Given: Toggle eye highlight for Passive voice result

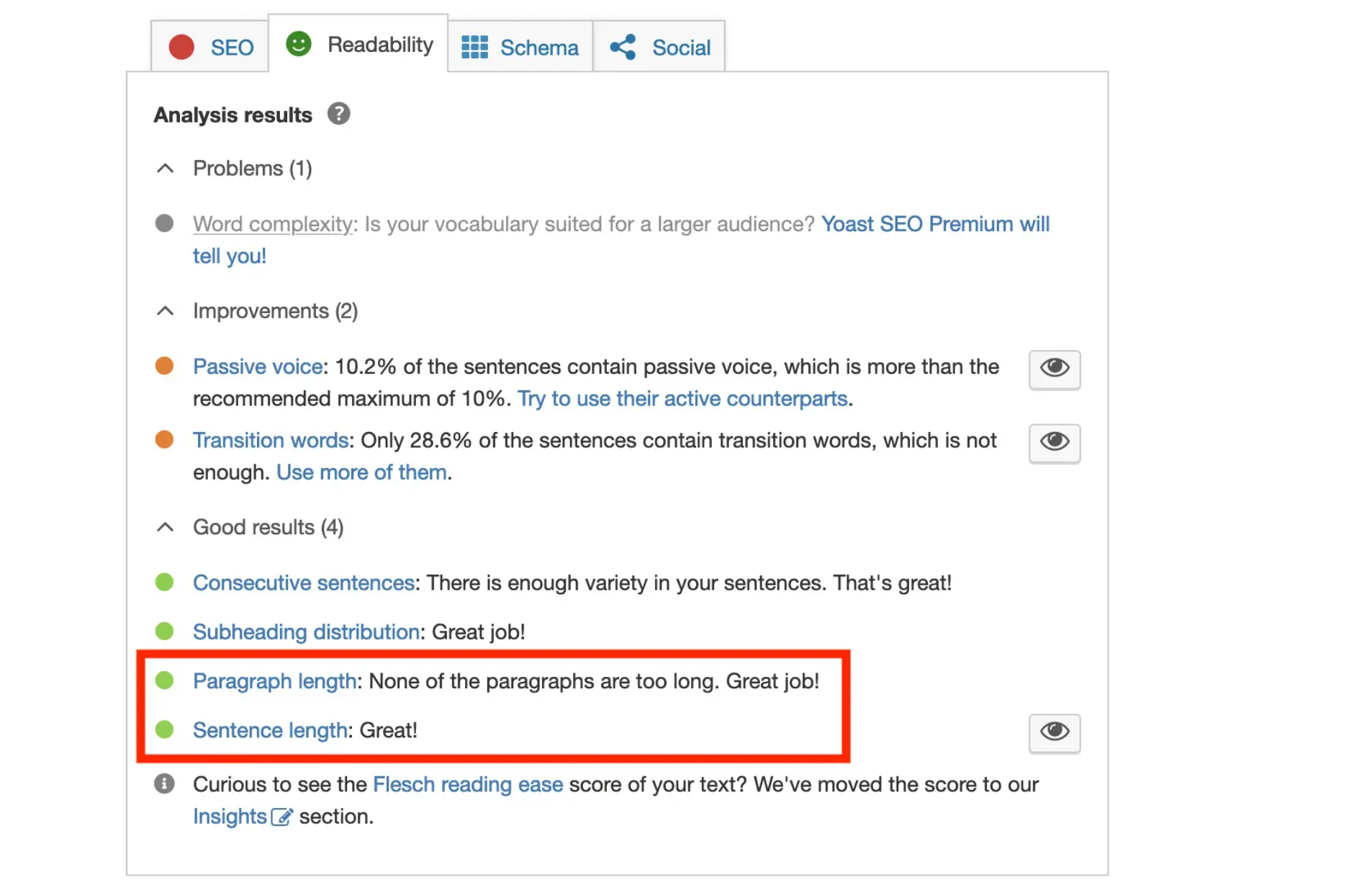Looking at the screenshot, I should tap(1054, 369).
